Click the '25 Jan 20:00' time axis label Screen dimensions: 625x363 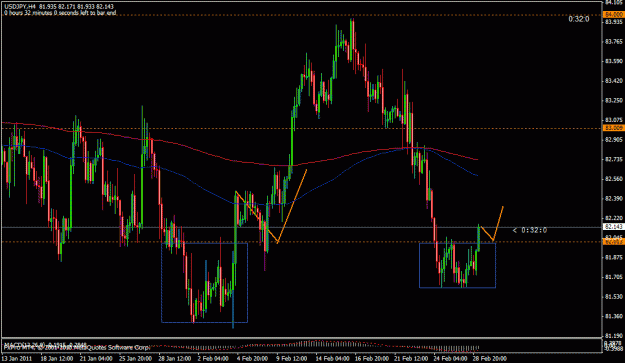[x=135, y=358]
